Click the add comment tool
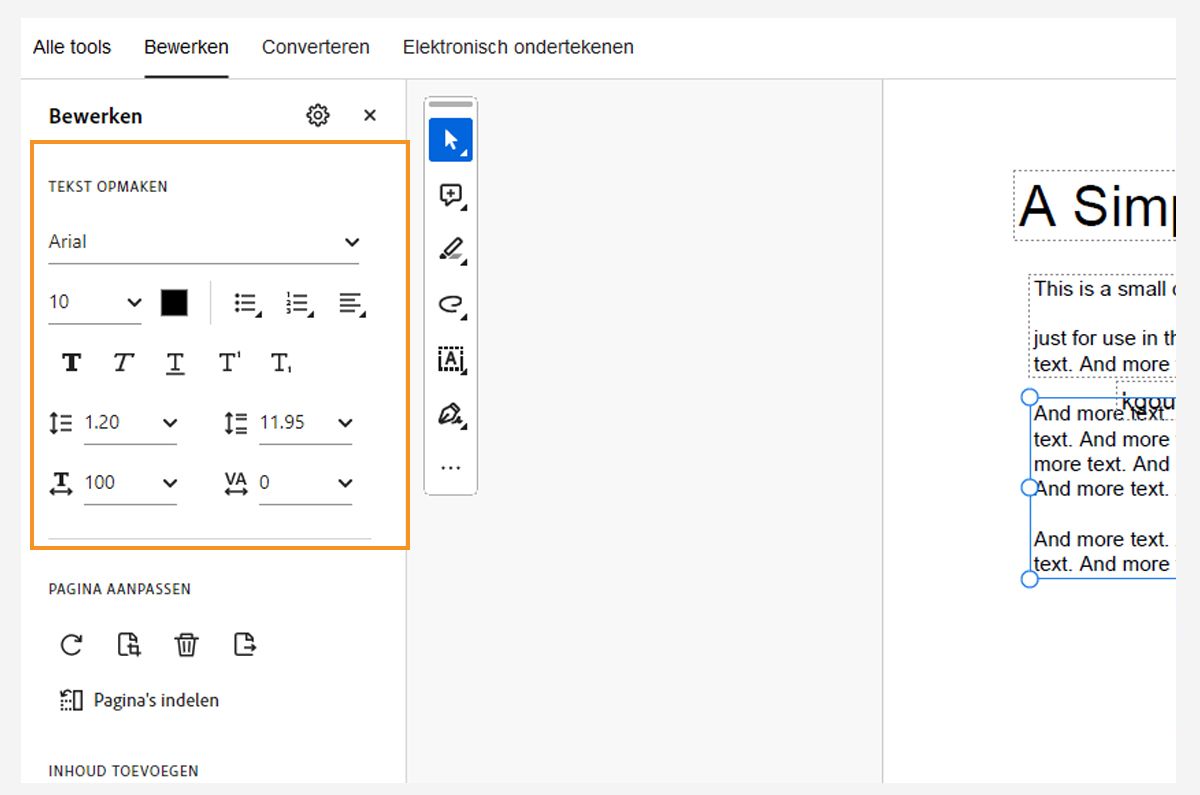The image size is (1200, 795). pos(450,195)
